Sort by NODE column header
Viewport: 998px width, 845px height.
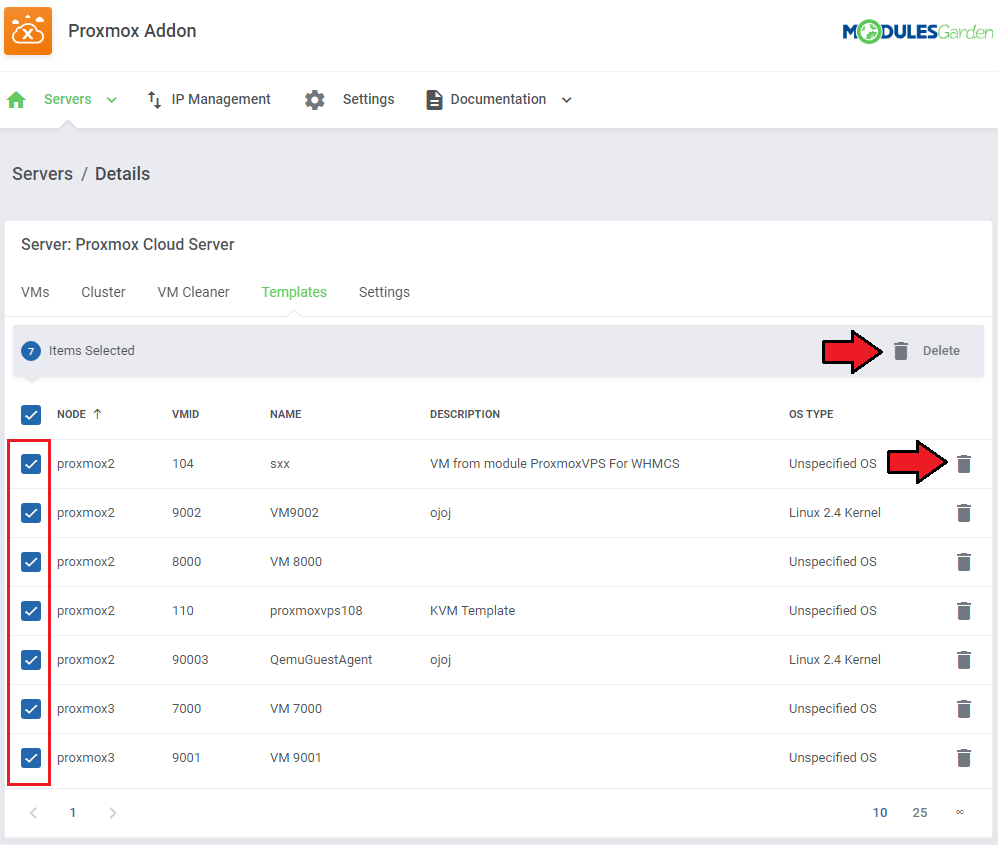pyautogui.click(x=71, y=414)
